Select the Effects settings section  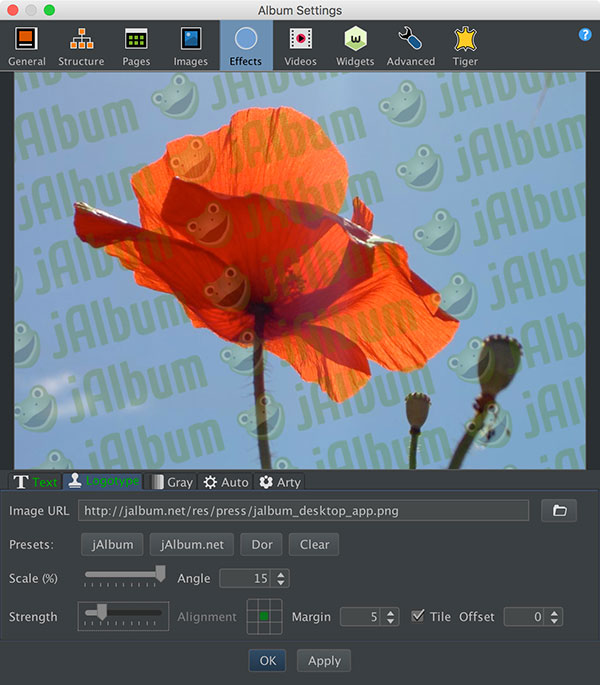(246, 46)
